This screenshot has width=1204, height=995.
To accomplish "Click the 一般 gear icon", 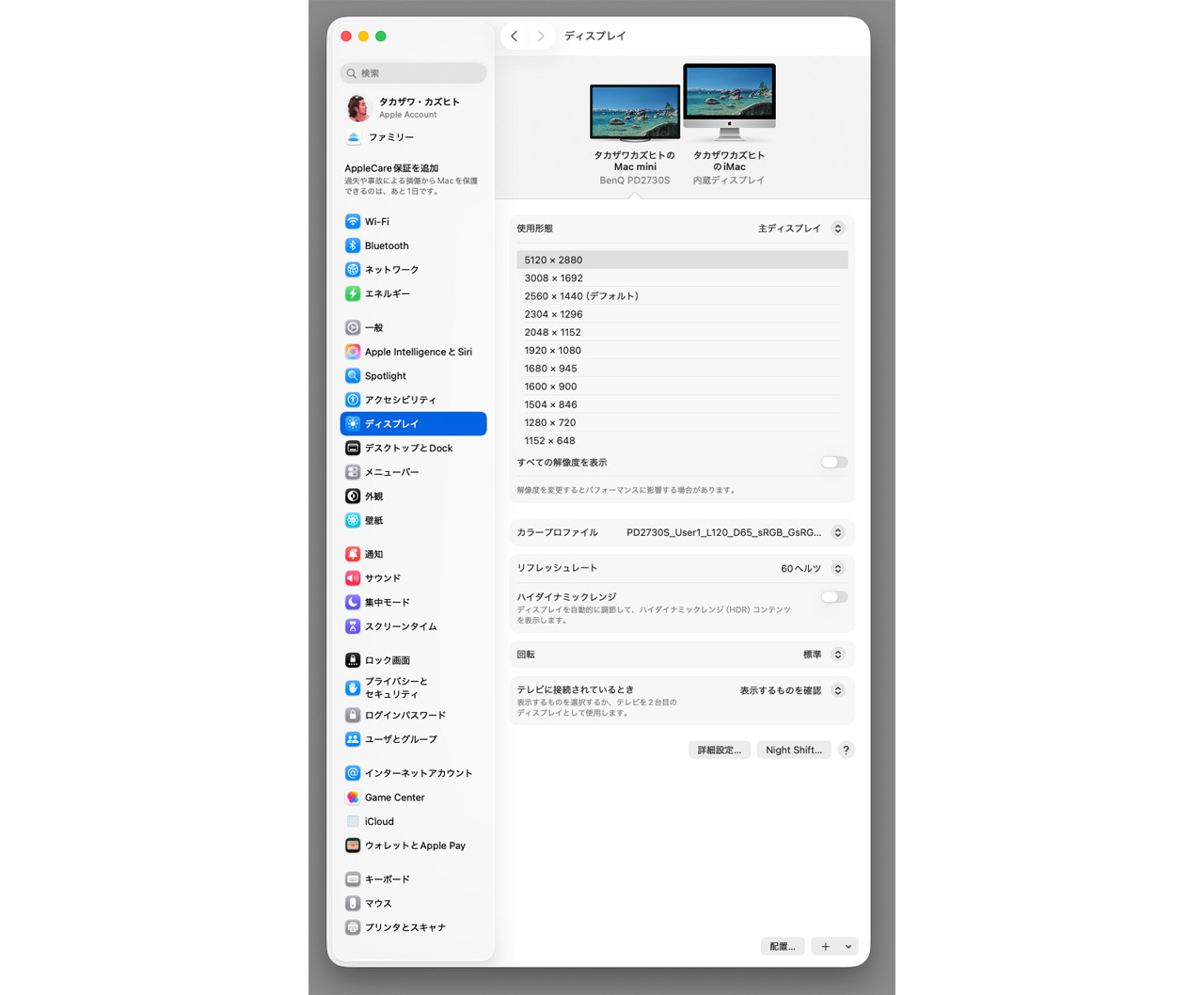I will [353, 327].
